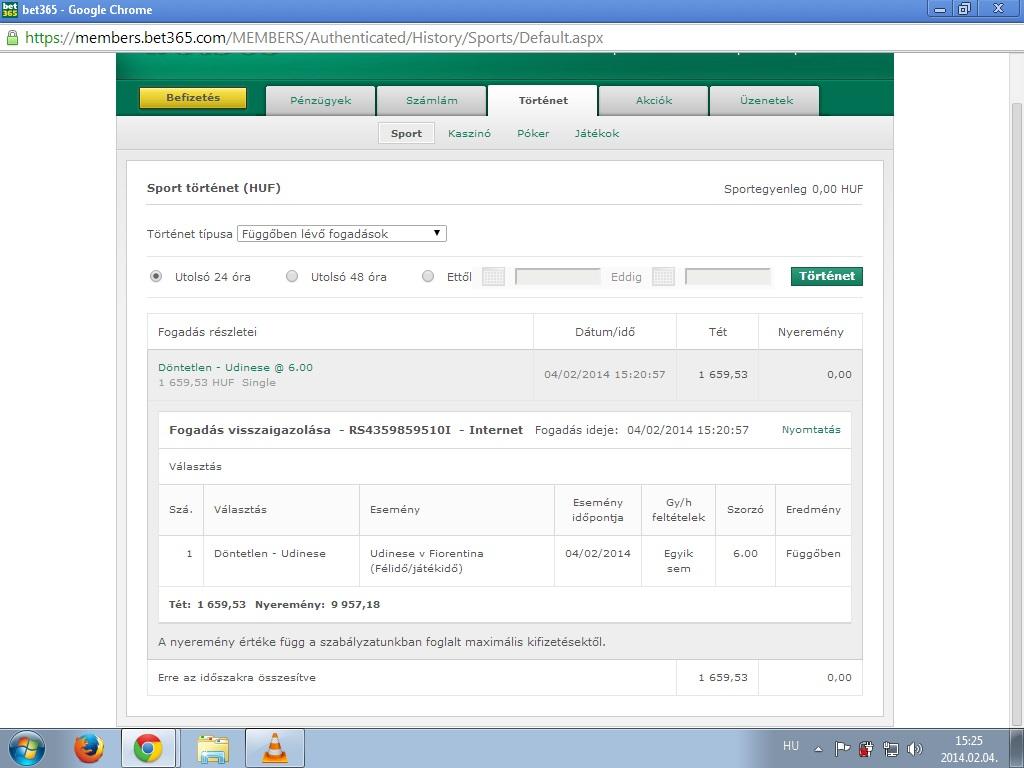Image resolution: width=1024 pixels, height=768 pixels.
Task: Select the Történet tab
Action: [x=543, y=101]
